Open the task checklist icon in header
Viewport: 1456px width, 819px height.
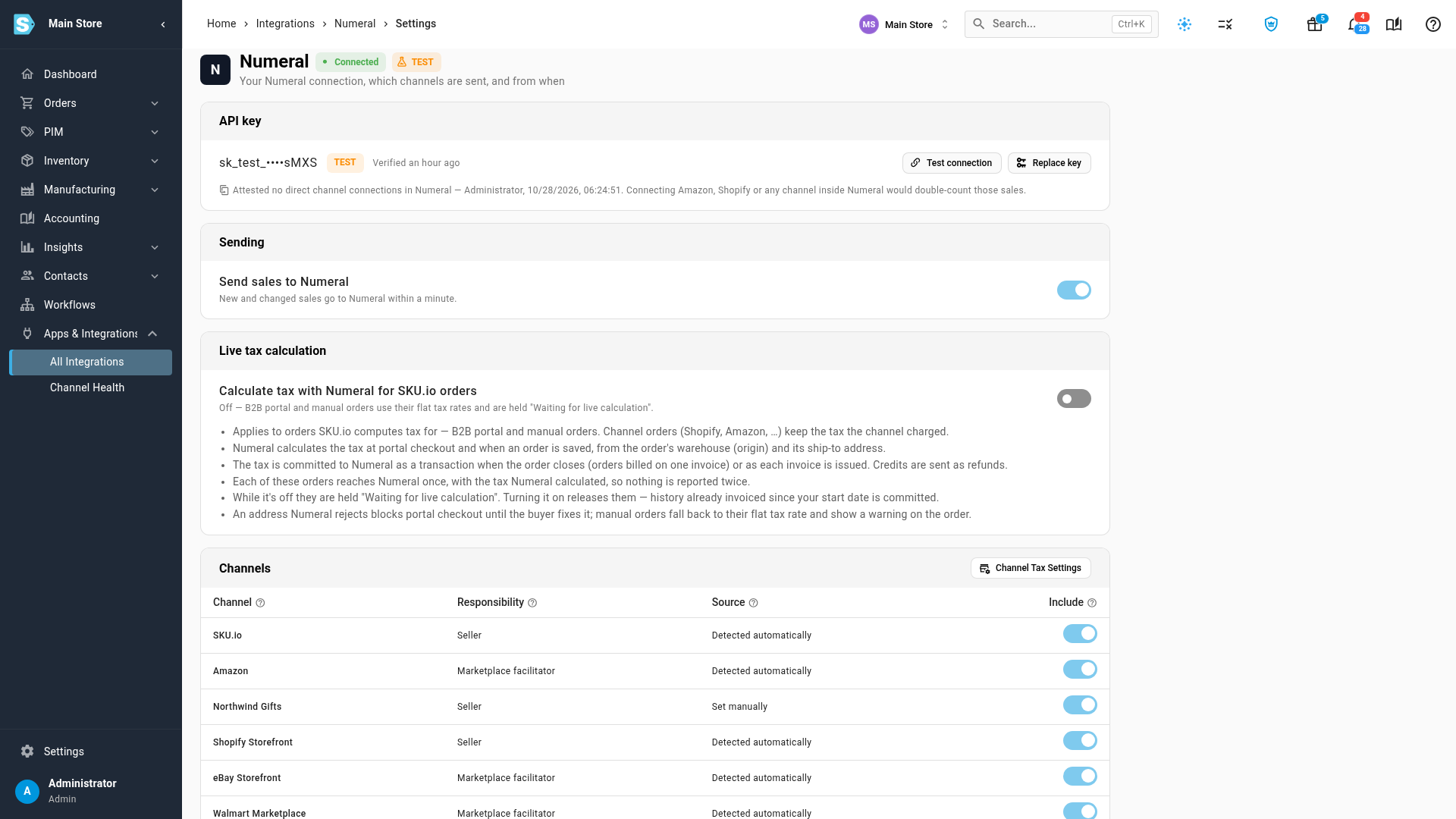(1225, 24)
